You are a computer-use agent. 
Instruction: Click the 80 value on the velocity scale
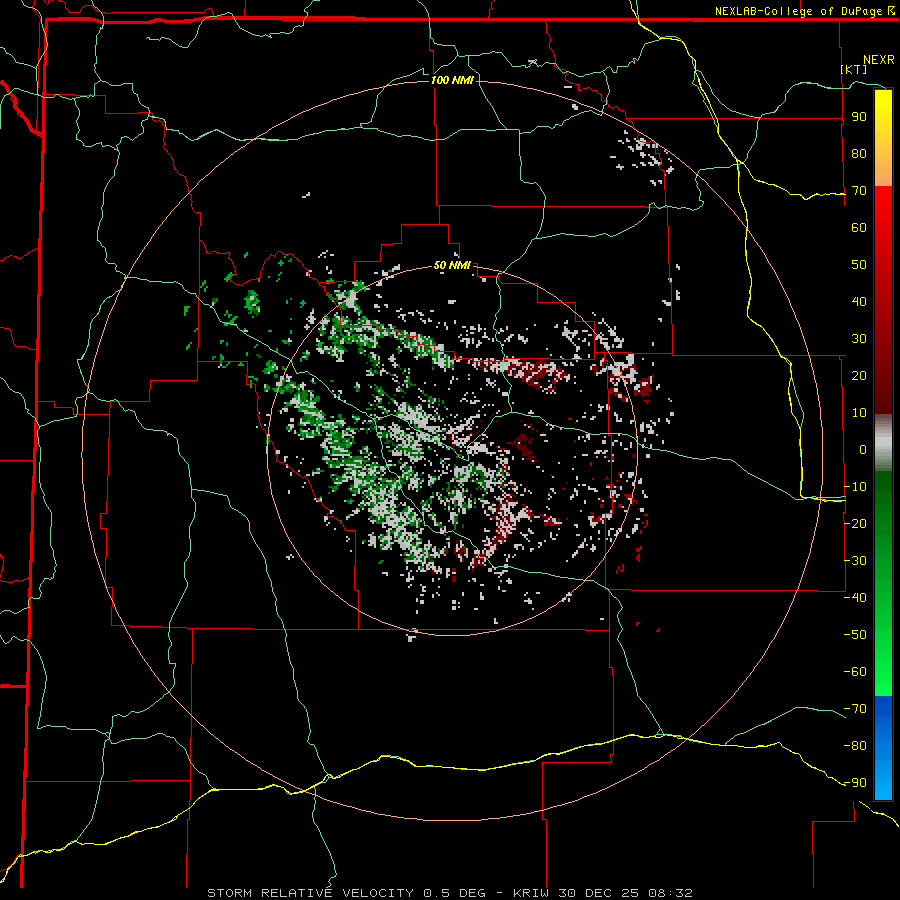pyautogui.click(x=859, y=153)
